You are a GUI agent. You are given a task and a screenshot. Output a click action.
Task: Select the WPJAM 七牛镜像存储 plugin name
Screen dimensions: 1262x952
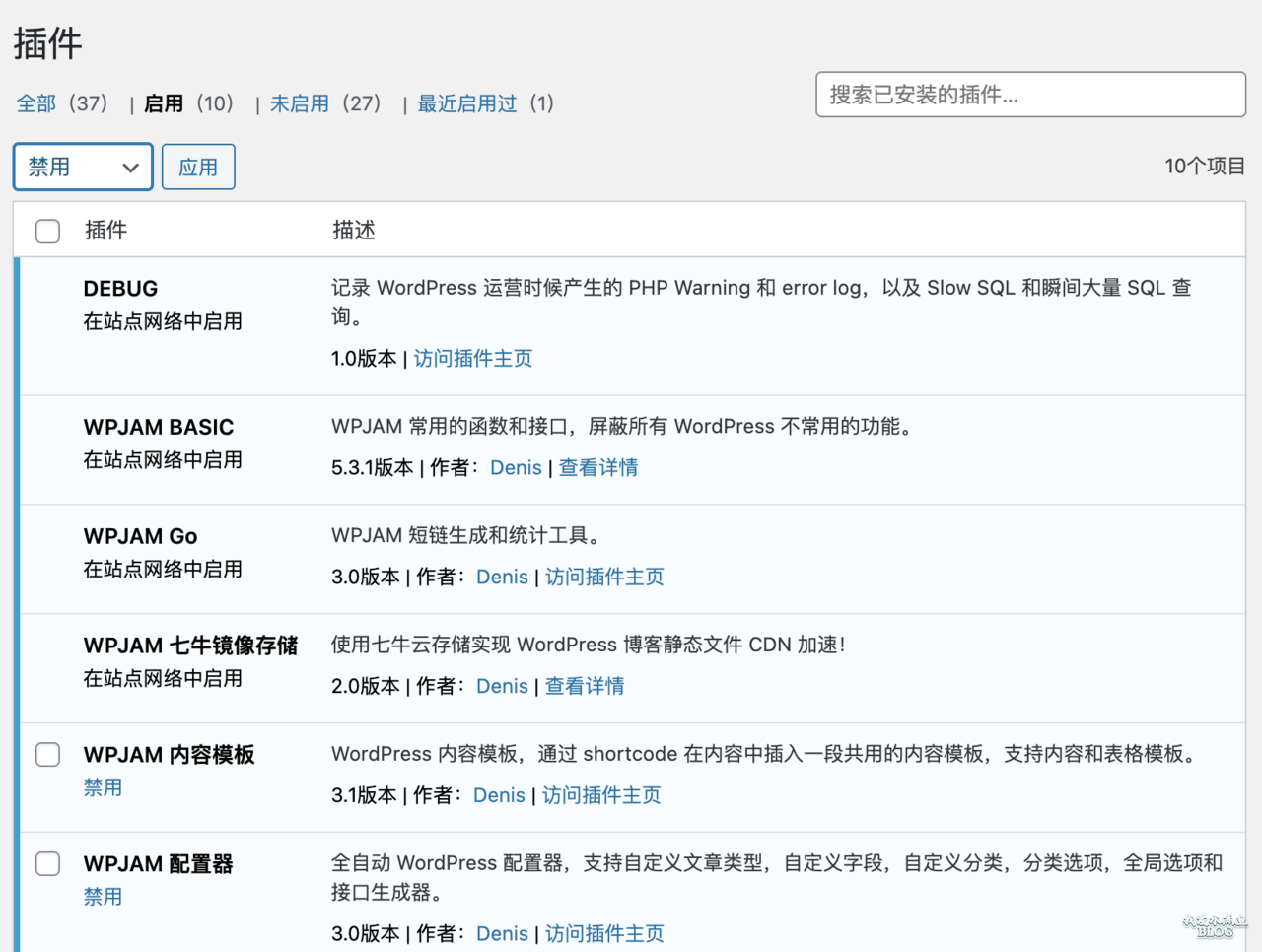point(190,646)
